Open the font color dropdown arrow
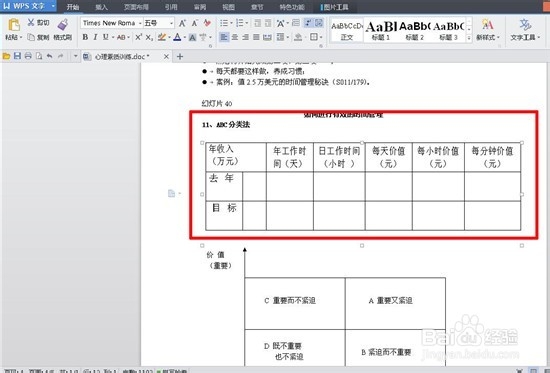550x373 pixels. tap(185, 37)
